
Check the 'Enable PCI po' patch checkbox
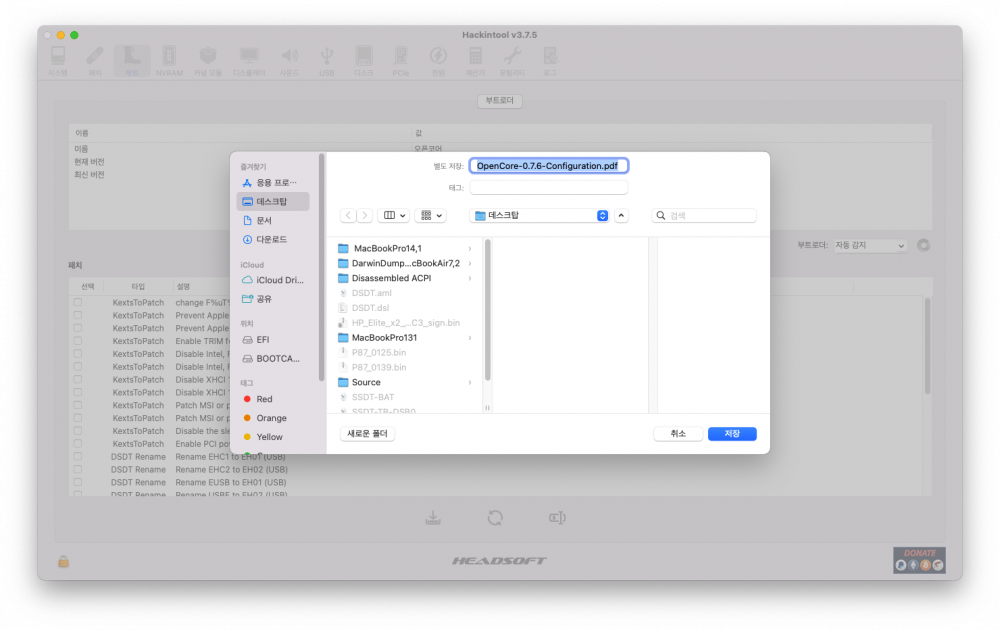(x=78, y=443)
